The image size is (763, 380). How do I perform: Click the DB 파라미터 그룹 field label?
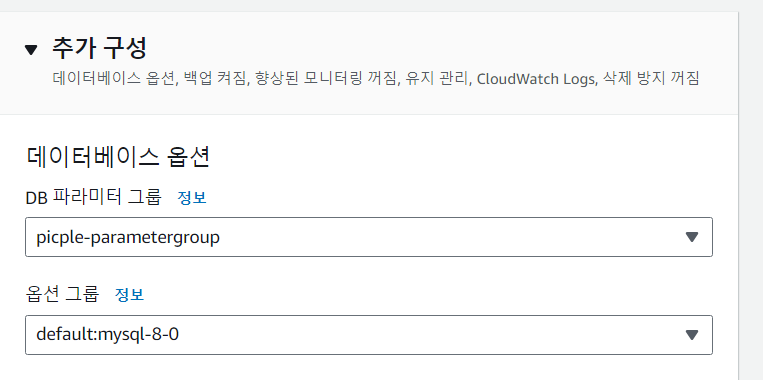pos(93,198)
